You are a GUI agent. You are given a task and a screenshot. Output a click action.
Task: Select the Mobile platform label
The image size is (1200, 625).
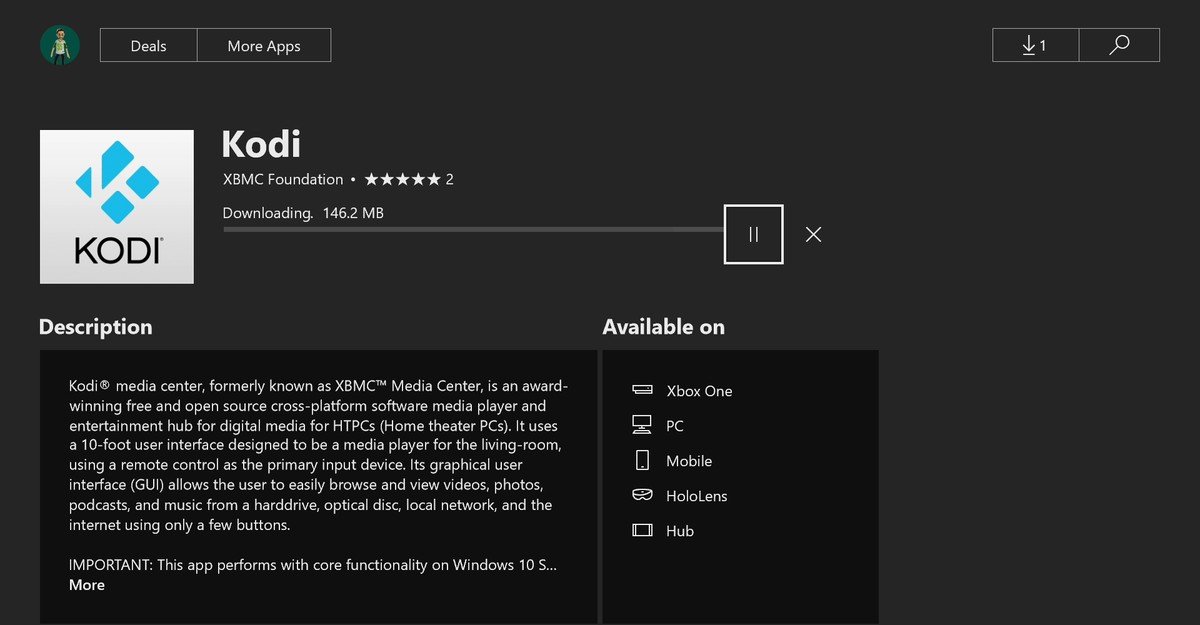click(689, 461)
